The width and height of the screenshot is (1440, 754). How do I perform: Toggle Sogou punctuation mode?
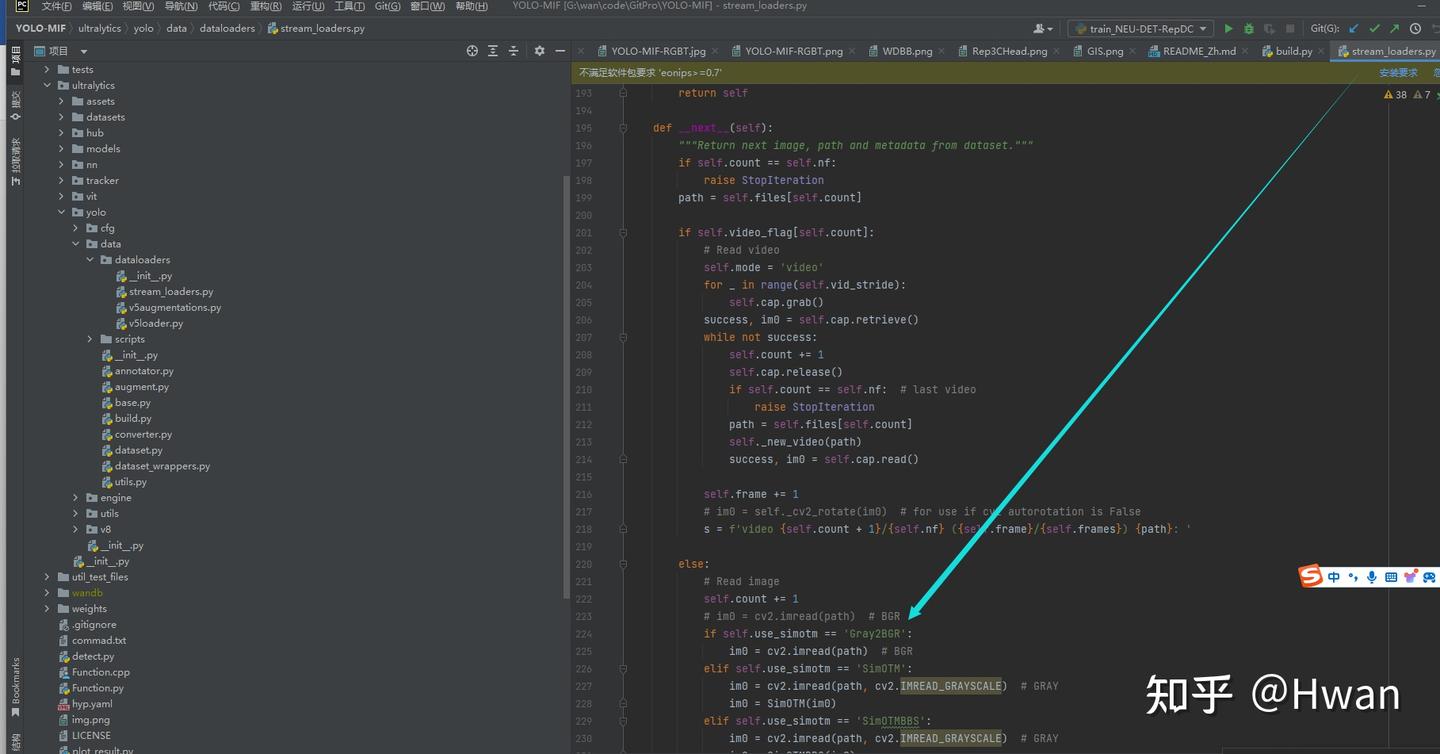(1353, 577)
